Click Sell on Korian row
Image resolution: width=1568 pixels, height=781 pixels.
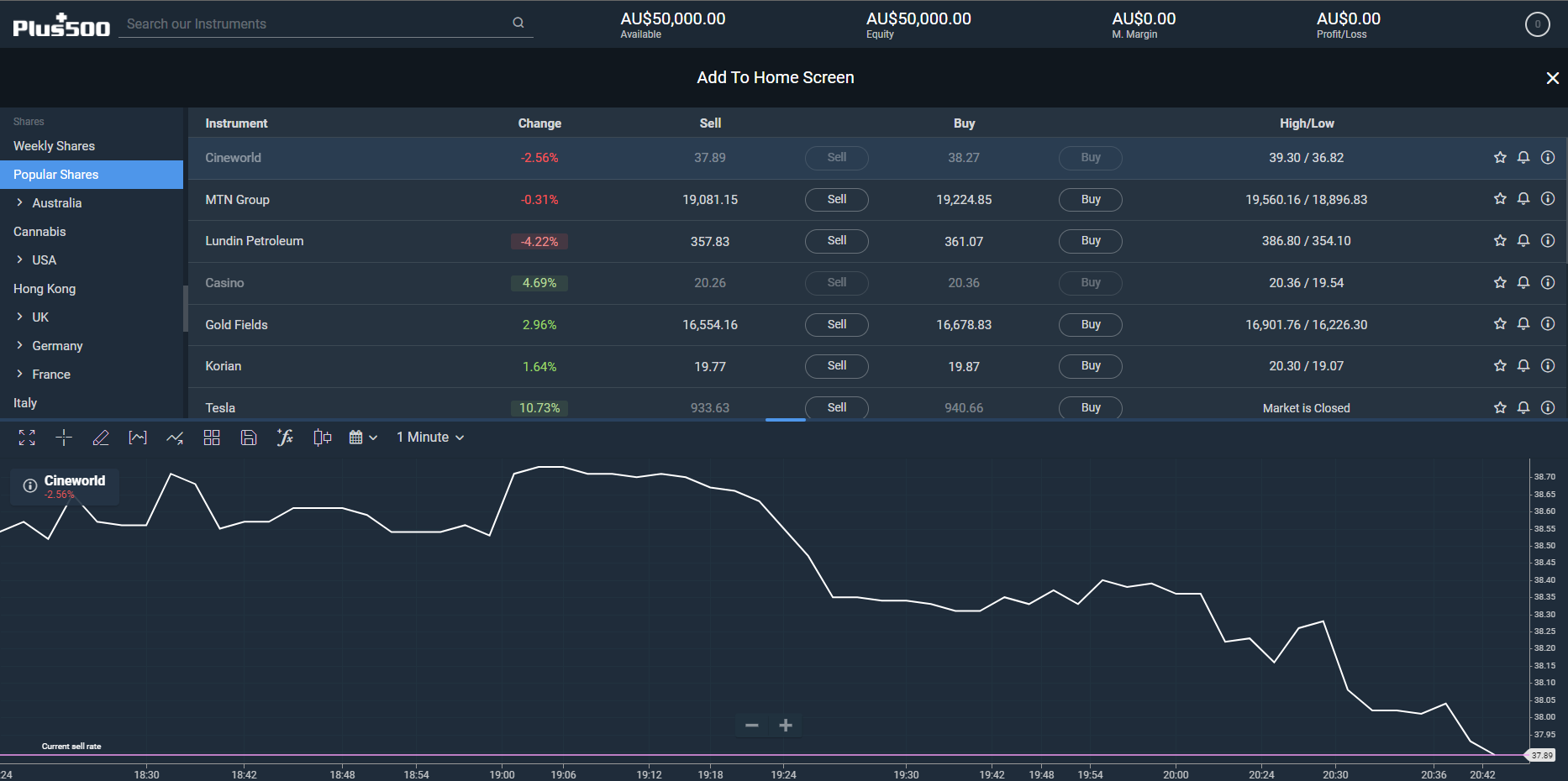(836, 366)
